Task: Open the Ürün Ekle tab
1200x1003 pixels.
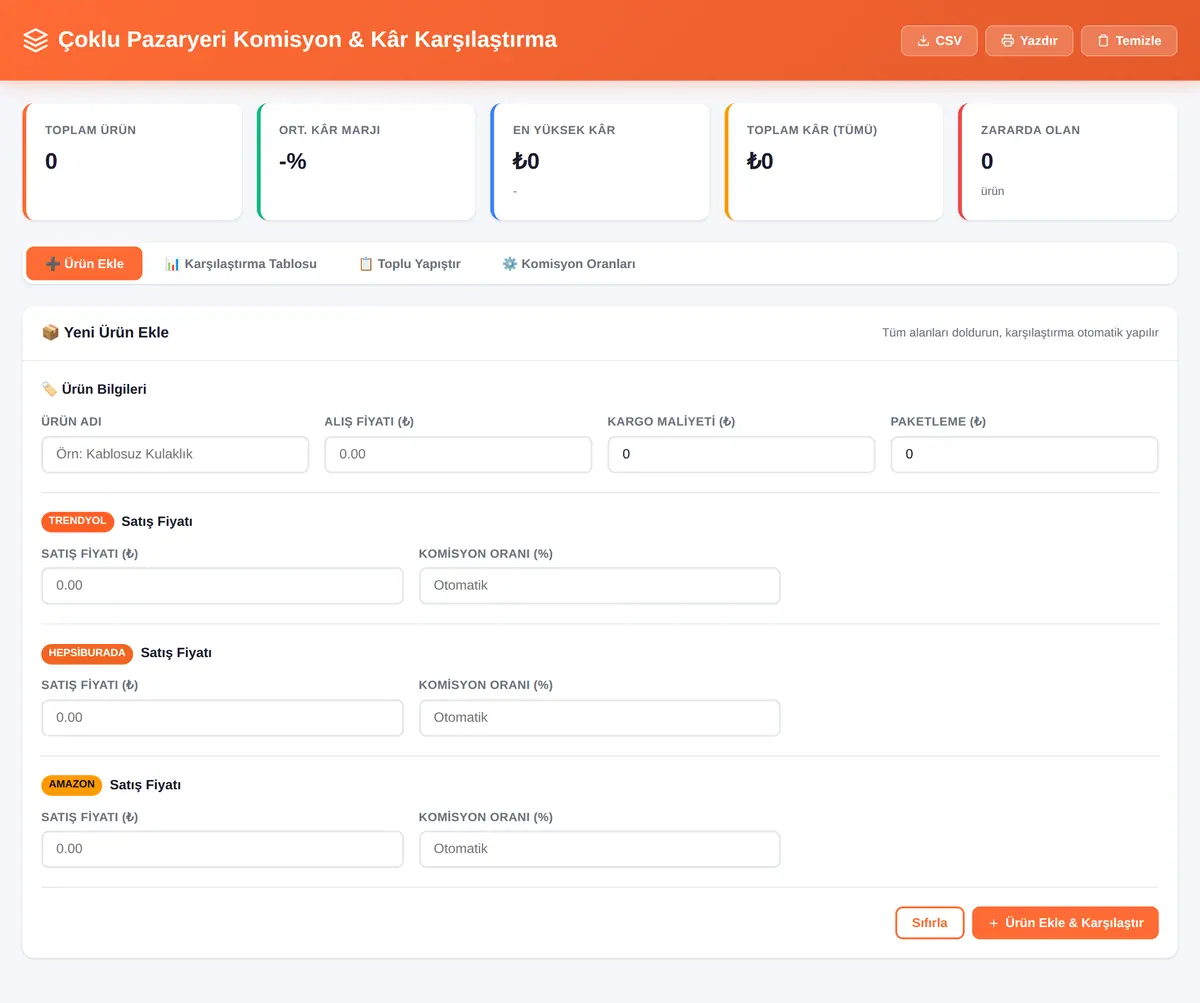Action: [x=84, y=264]
